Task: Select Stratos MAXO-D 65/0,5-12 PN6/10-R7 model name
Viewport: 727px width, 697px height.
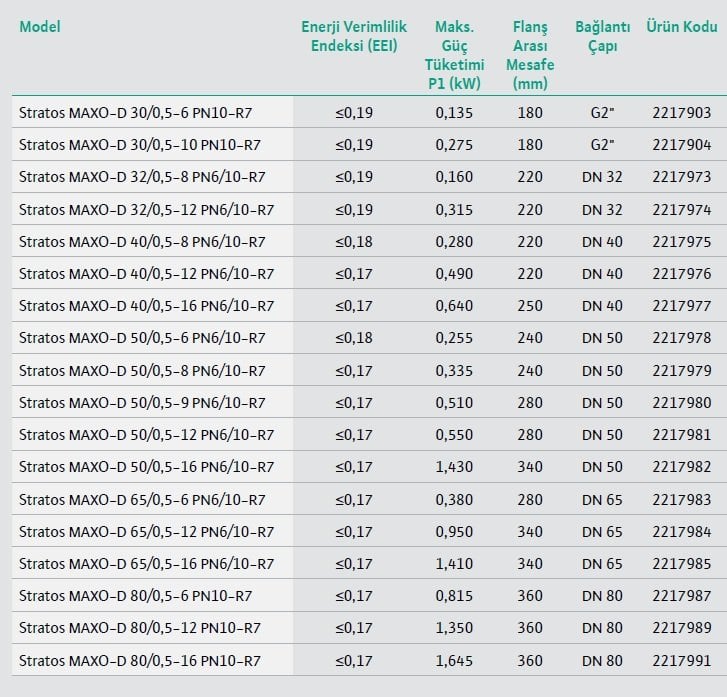Action: coord(147,531)
